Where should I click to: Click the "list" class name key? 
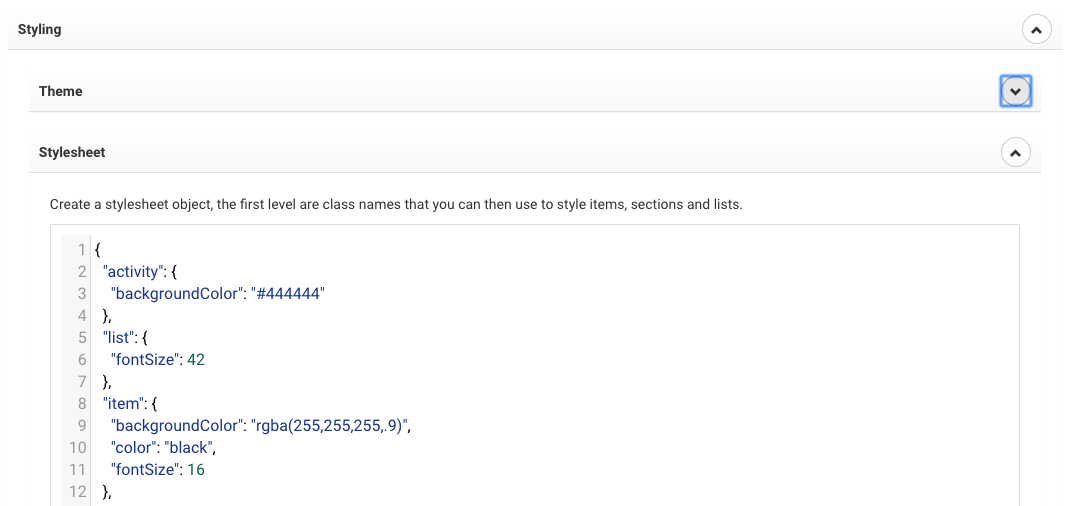tap(118, 337)
